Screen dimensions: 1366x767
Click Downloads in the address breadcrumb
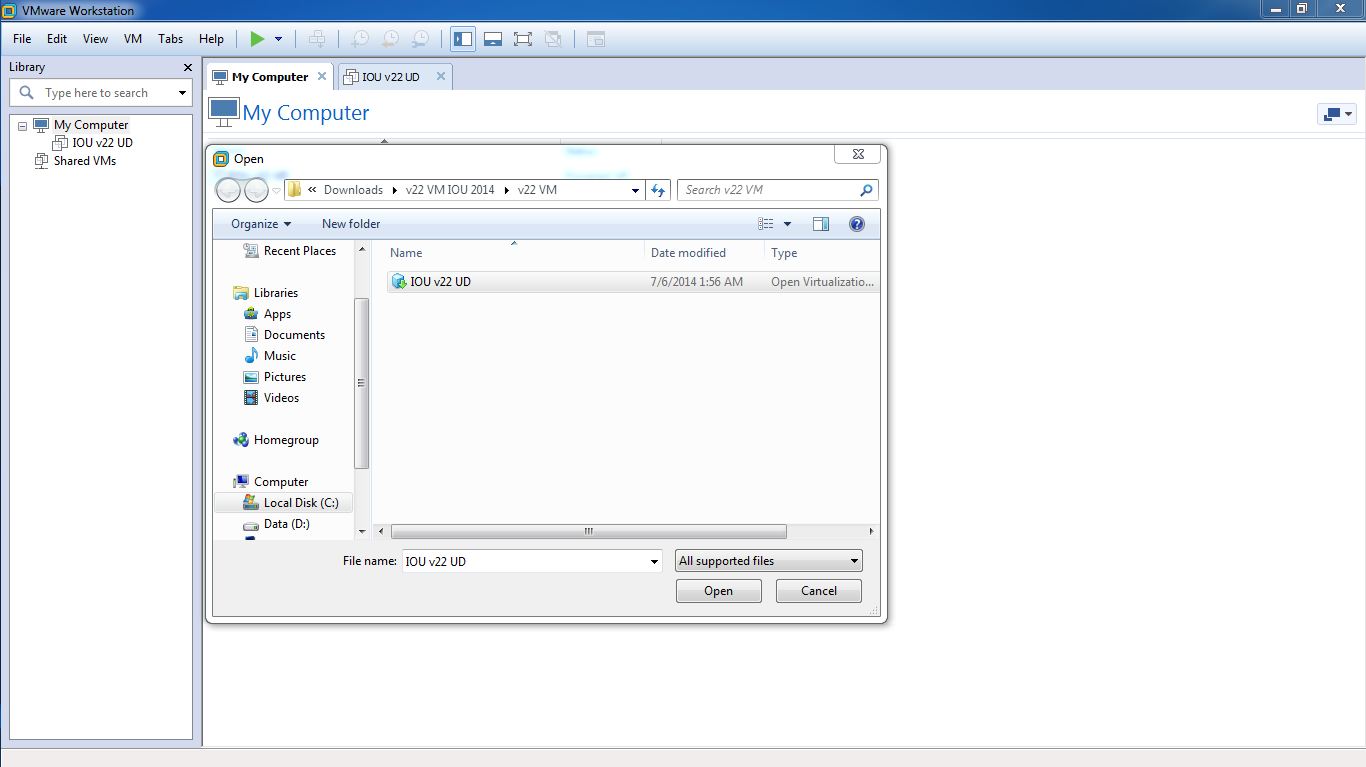(x=353, y=190)
